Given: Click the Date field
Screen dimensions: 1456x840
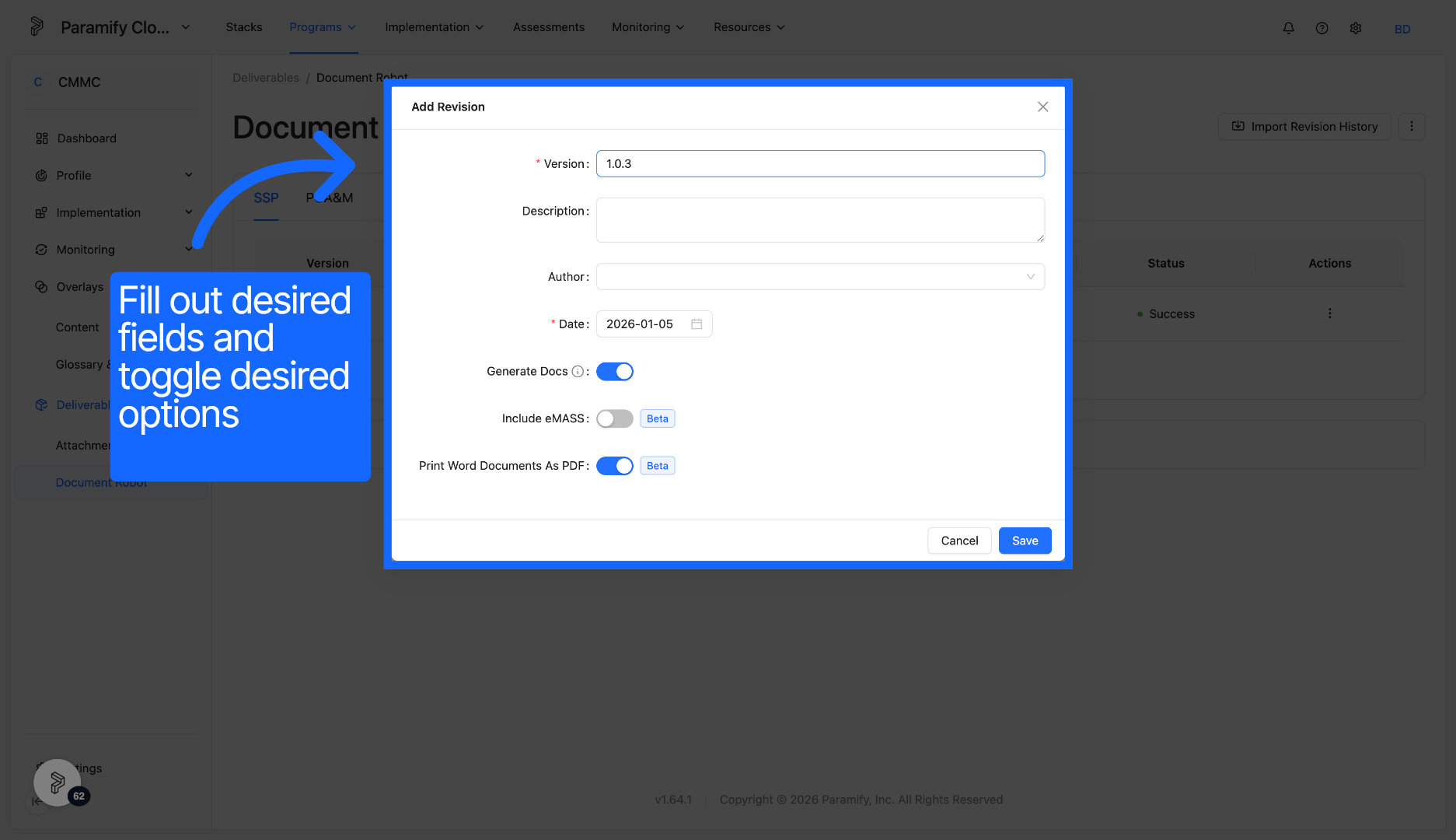Looking at the screenshot, I should [x=654, y=324].
